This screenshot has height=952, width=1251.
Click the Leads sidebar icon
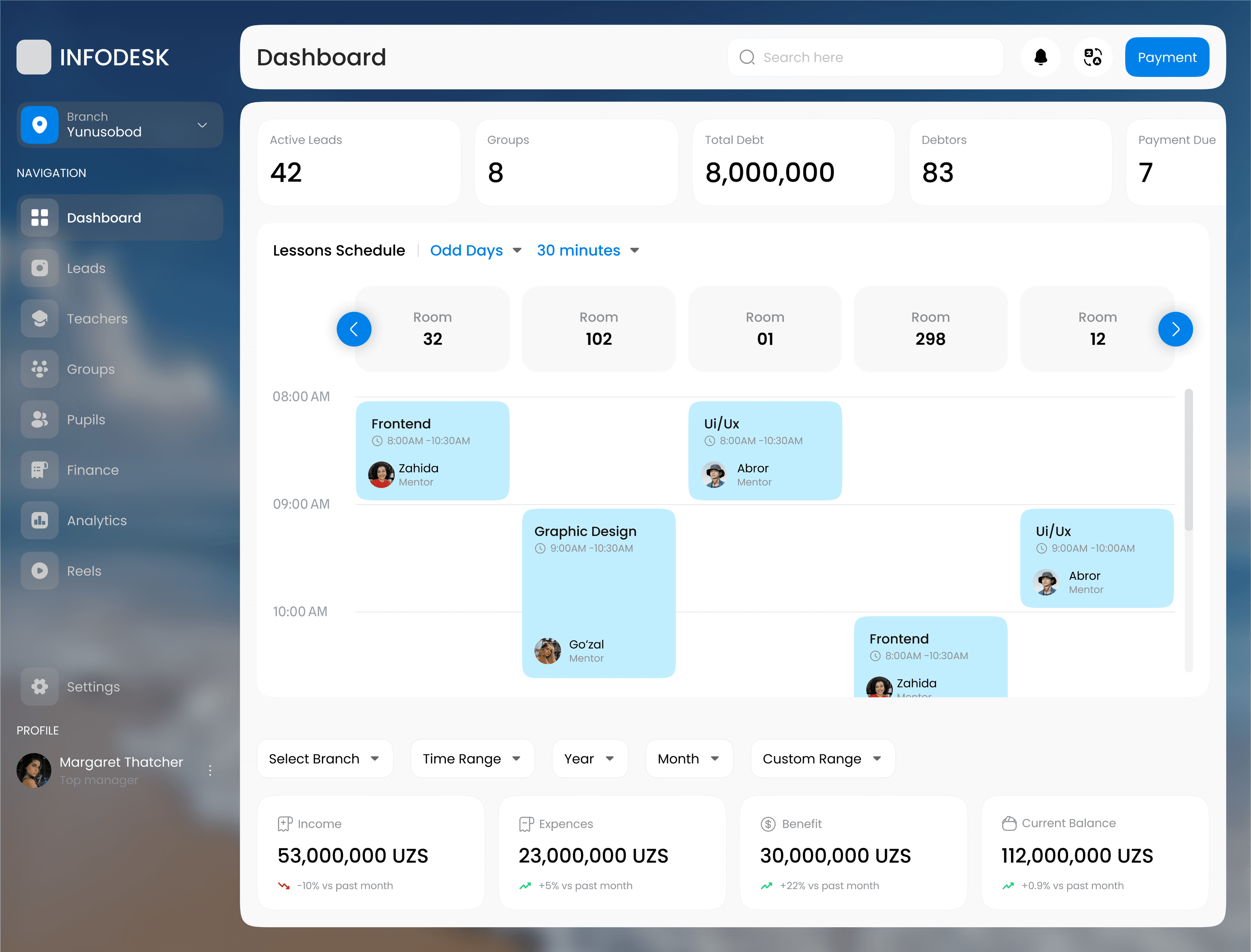(40, 268)
